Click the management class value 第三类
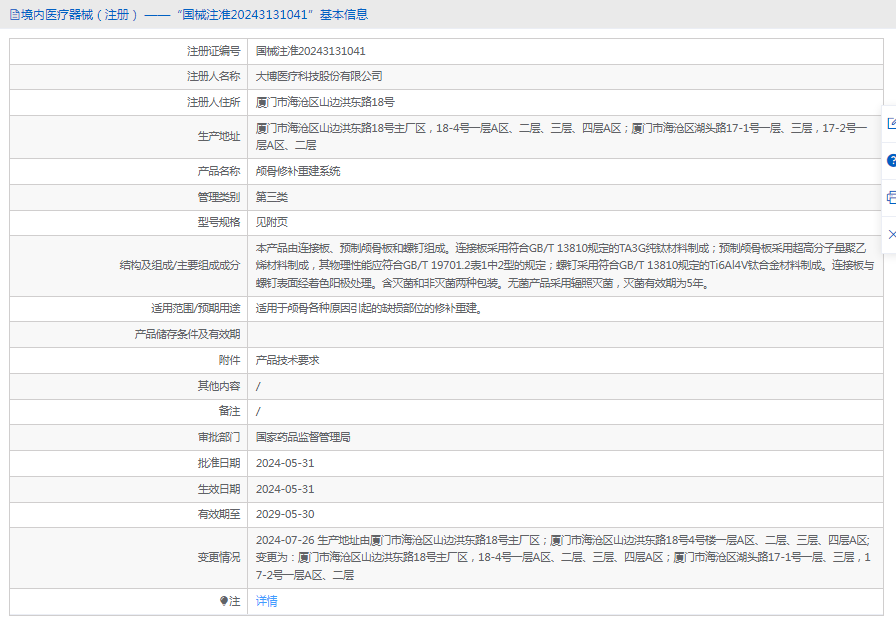The width and height of the screenshot is (896, 620). 271,197
